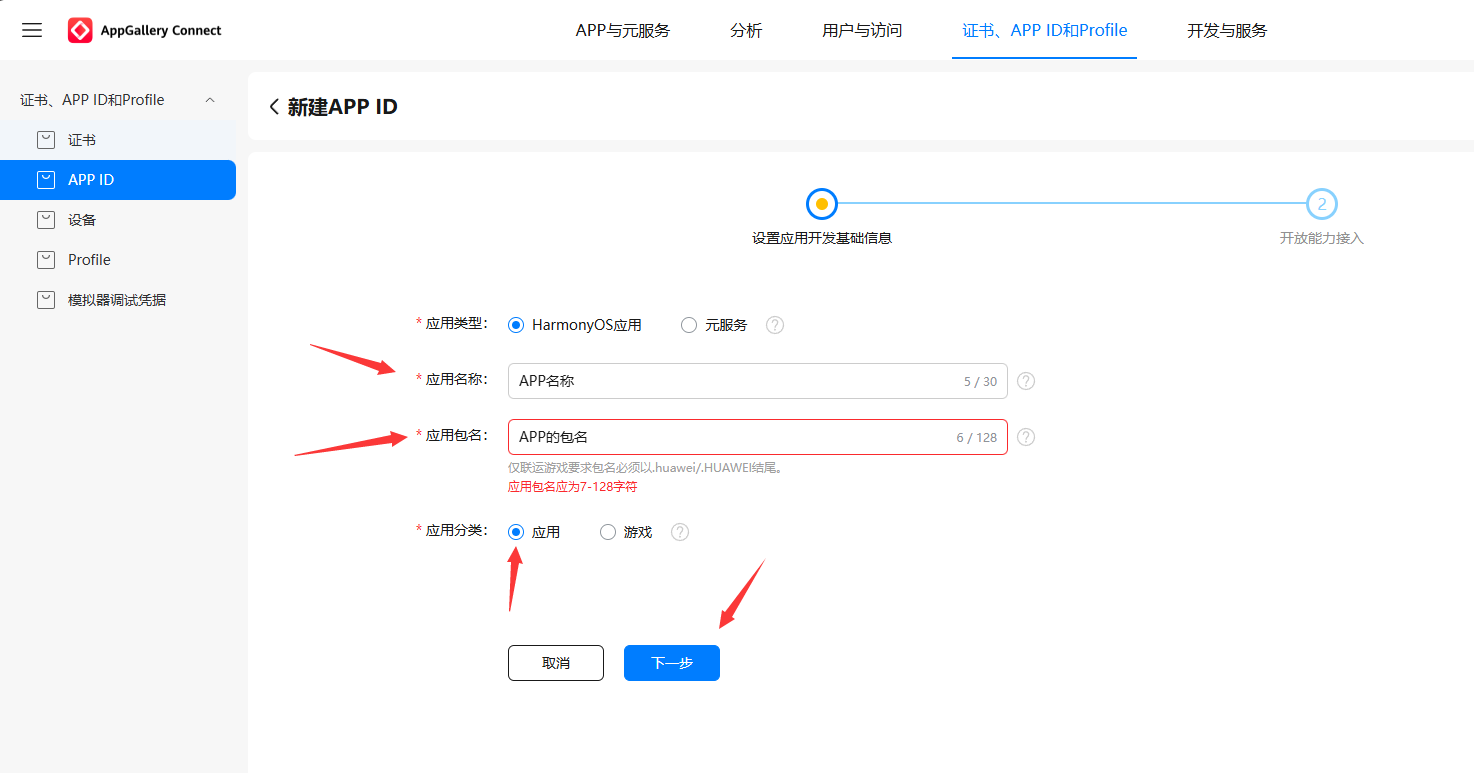Screen dimensions: 1474x773
Task: Click the 新建APP ID page title
Action: 342,107
